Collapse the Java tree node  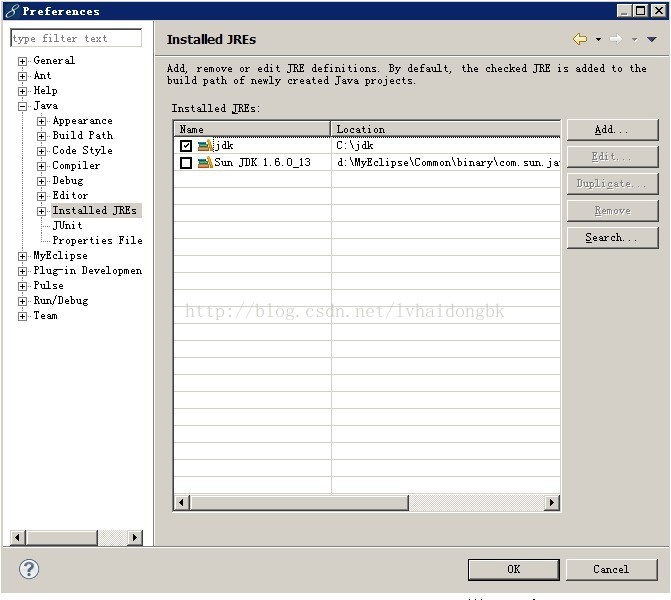[22, 106]
